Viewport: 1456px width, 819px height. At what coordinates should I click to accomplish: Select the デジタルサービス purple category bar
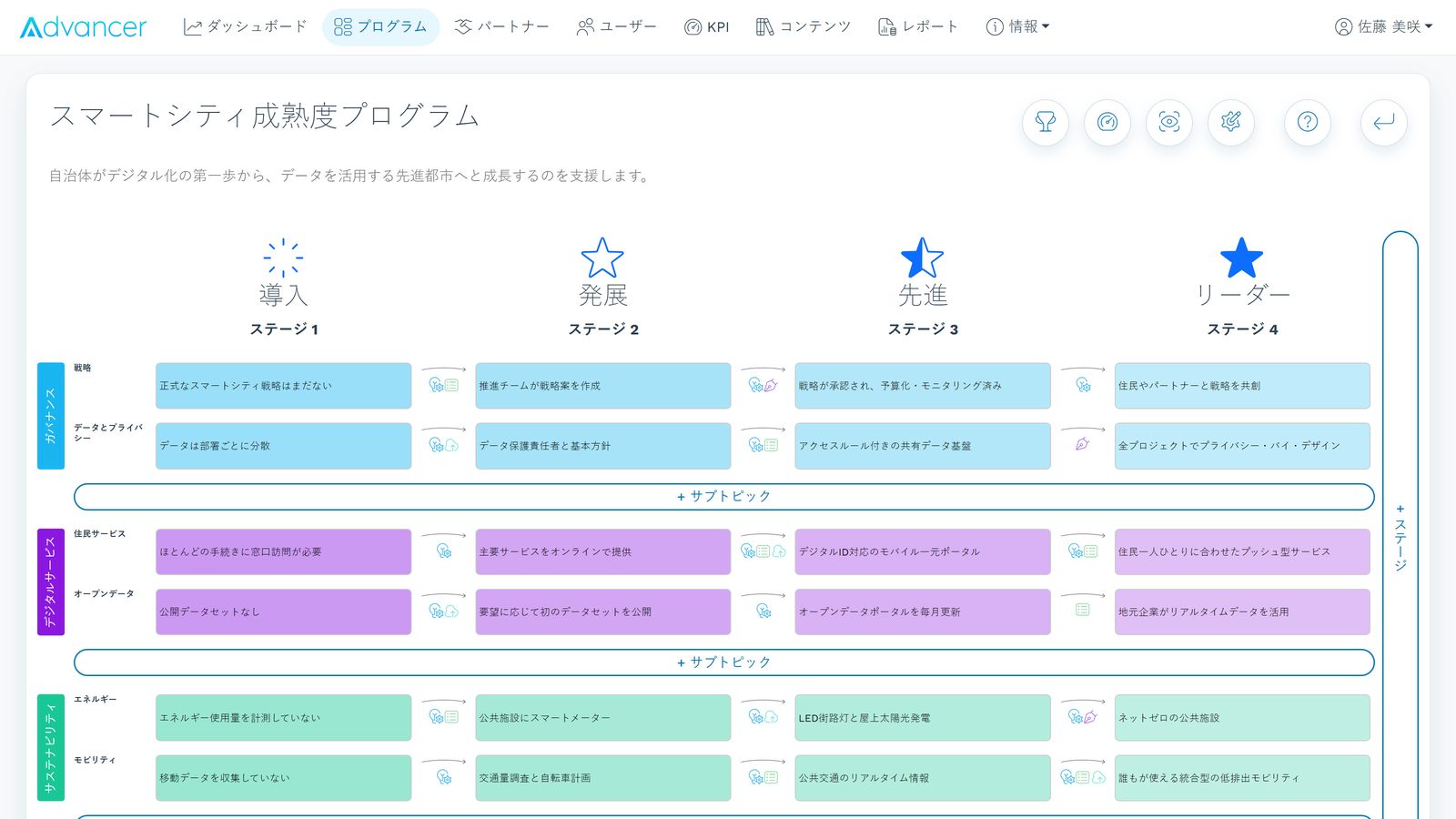[51, 582]
